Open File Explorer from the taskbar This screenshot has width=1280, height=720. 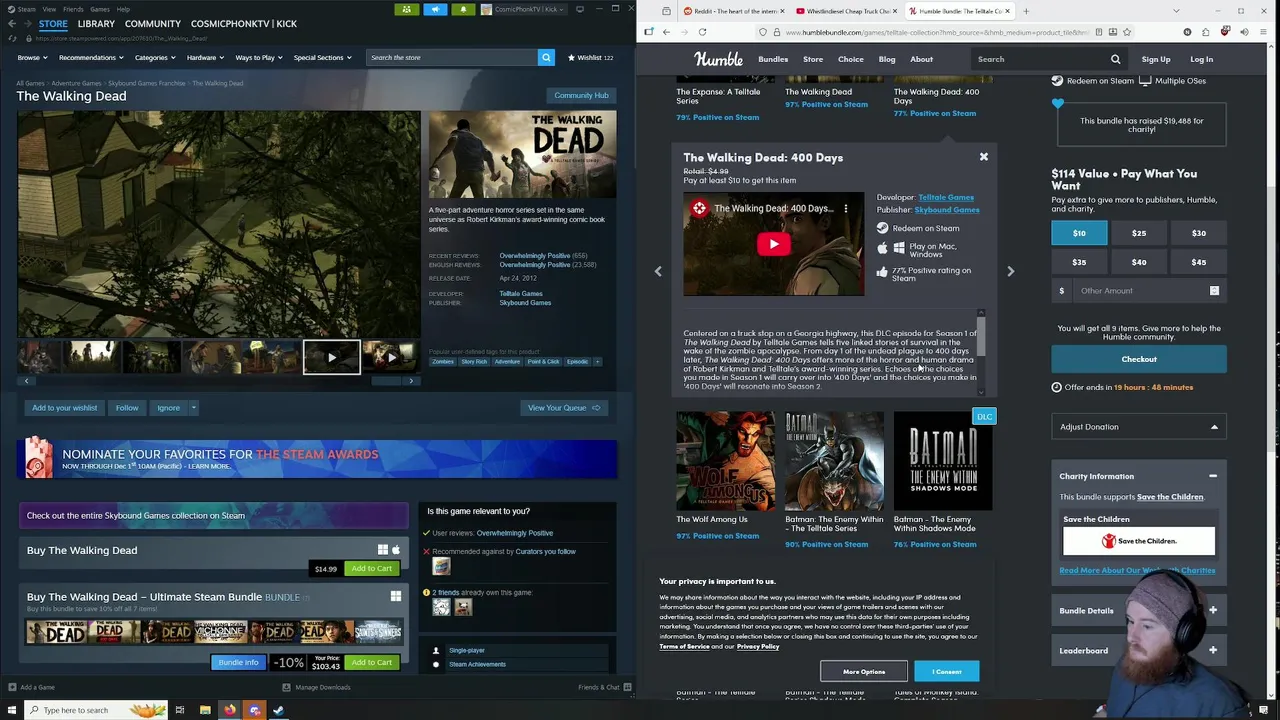[x=205, y=710]
